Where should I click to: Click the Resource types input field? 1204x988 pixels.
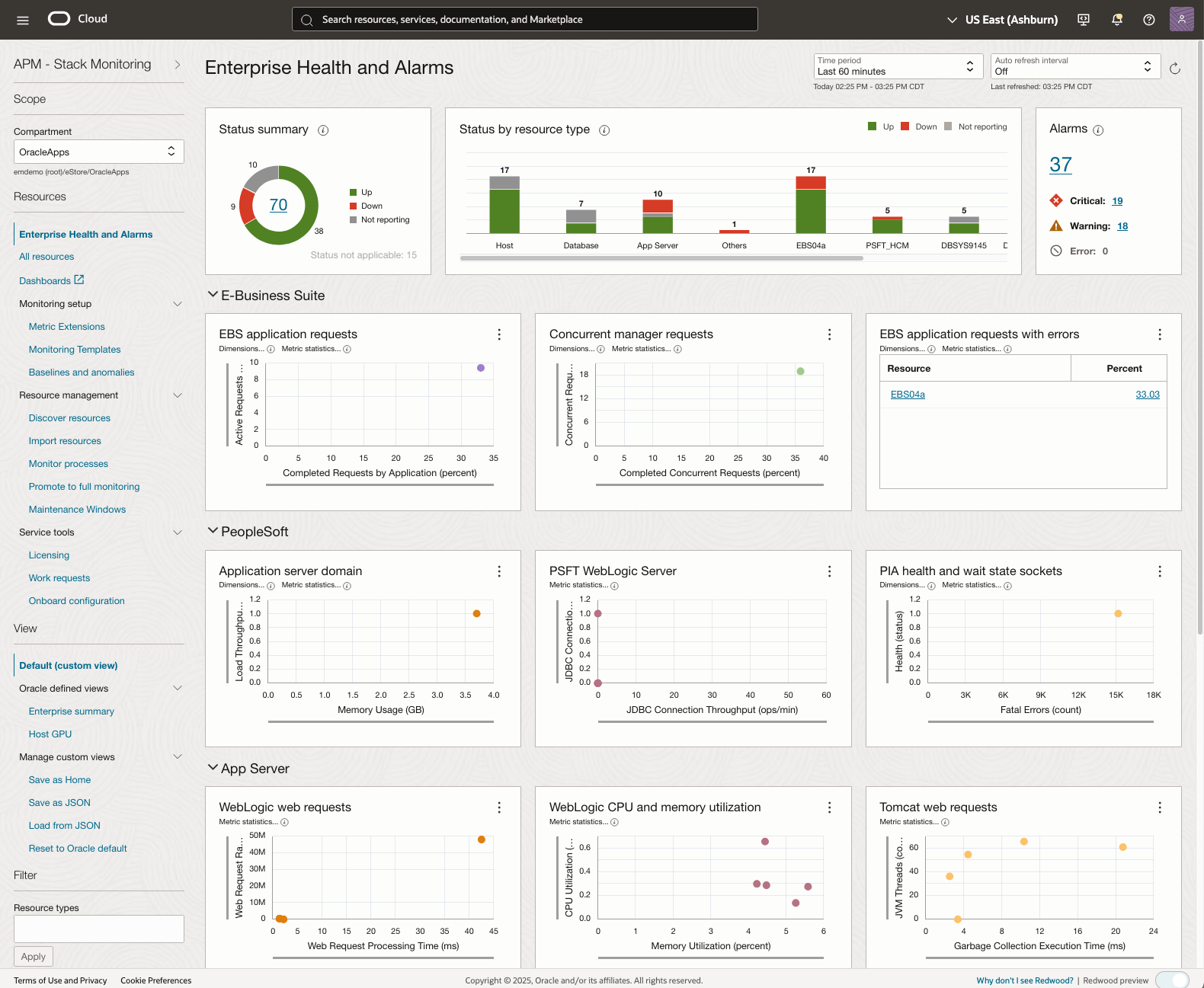(98, 929)
